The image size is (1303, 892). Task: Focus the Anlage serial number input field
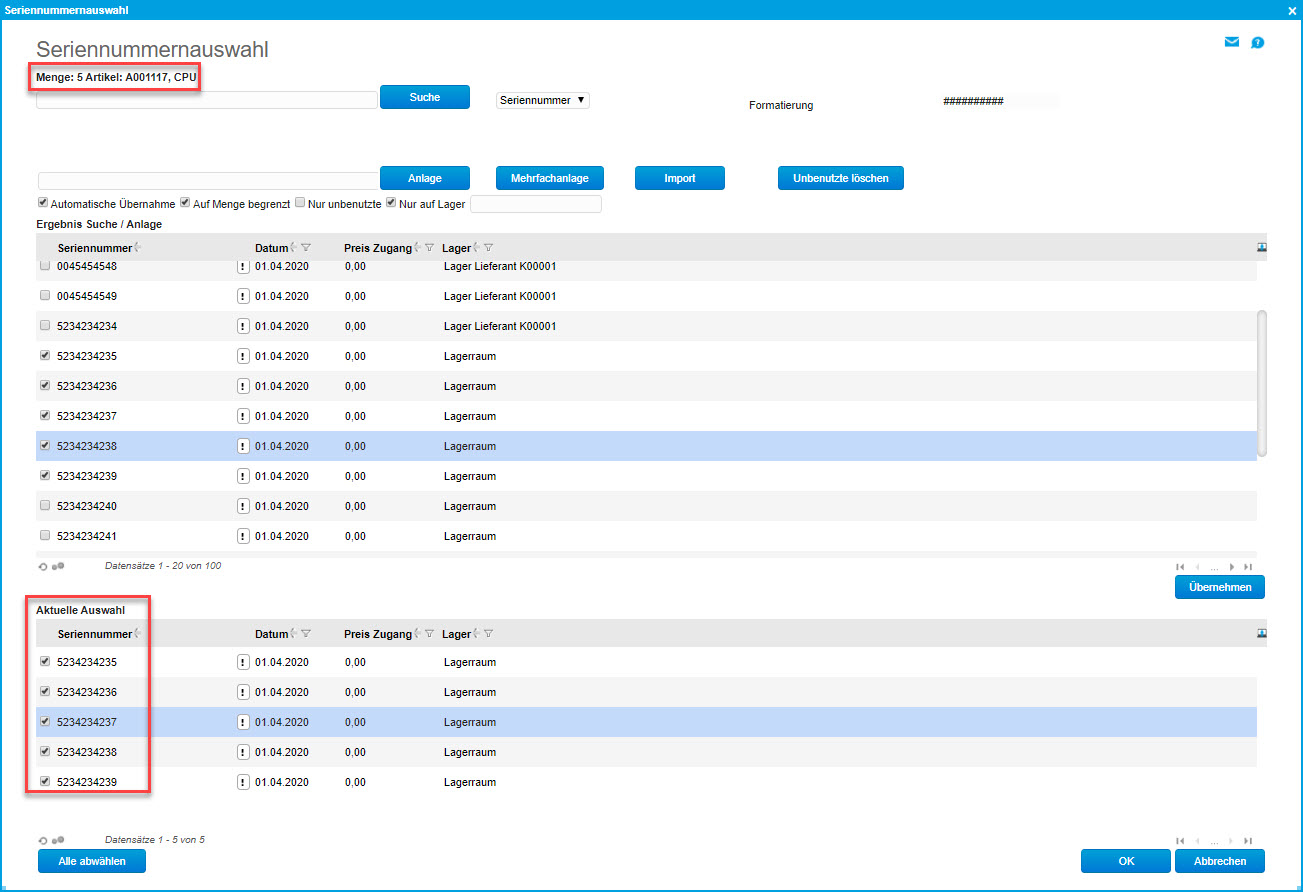tap(209, 180)
